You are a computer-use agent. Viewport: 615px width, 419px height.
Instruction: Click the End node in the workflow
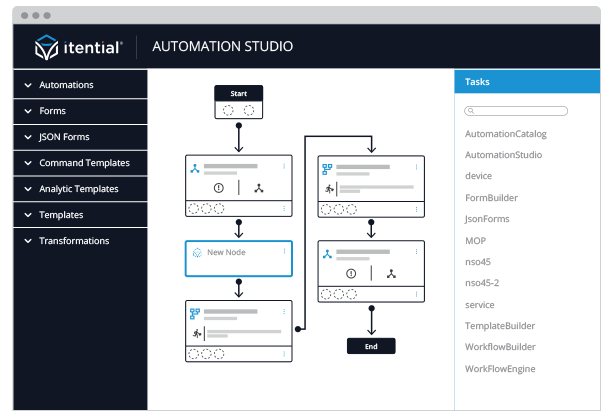click(x=371, y=346)
